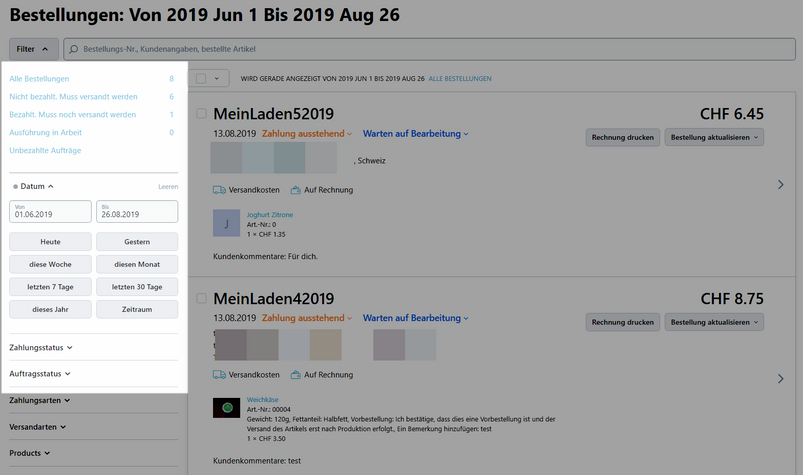Image resolution: width=803 pixels, height=475 pixels.
Task: Open second order details arrow
Action: click(780, 378)
